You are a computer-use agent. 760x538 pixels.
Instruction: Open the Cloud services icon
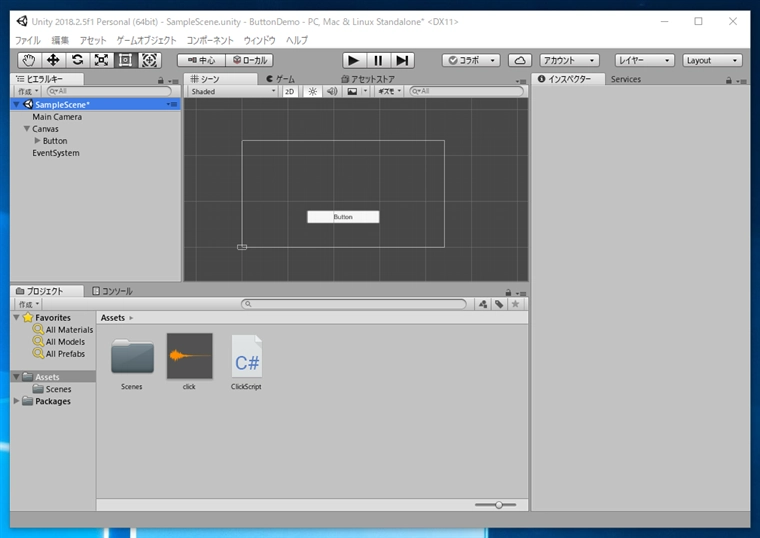pyautogui.click(x=519, y=60)
